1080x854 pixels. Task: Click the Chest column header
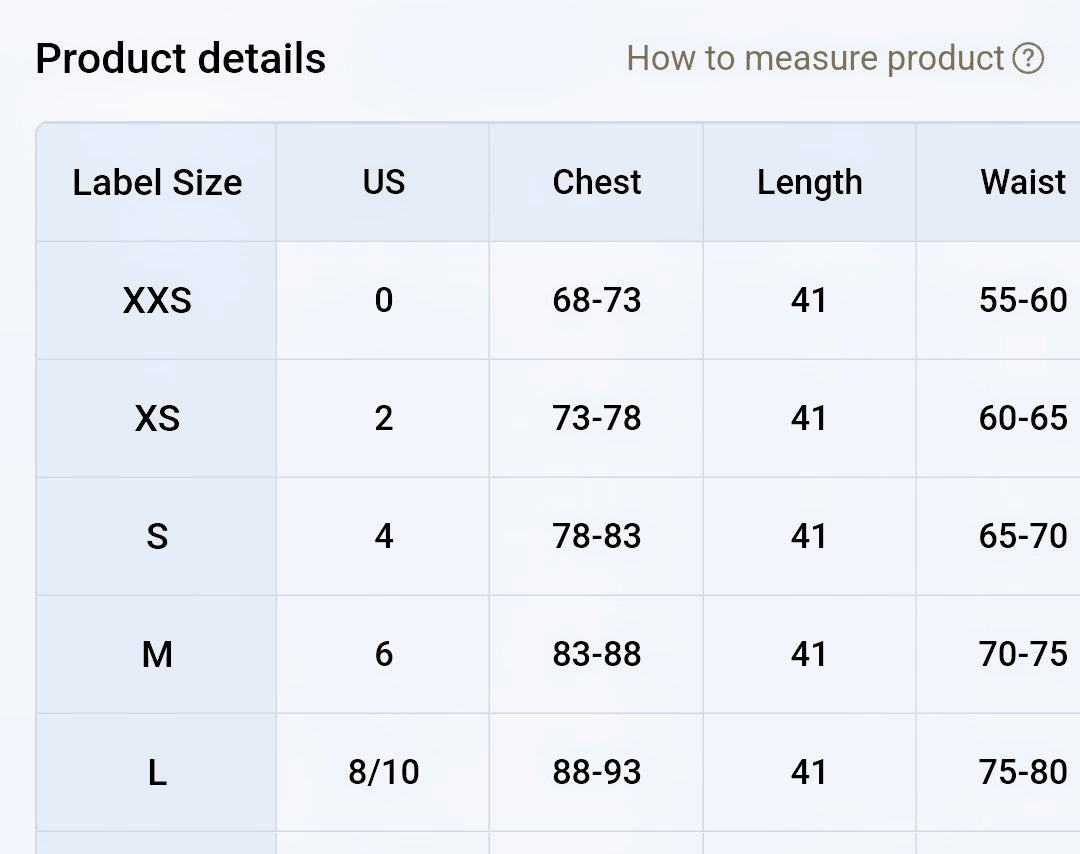tap(596, 183)
